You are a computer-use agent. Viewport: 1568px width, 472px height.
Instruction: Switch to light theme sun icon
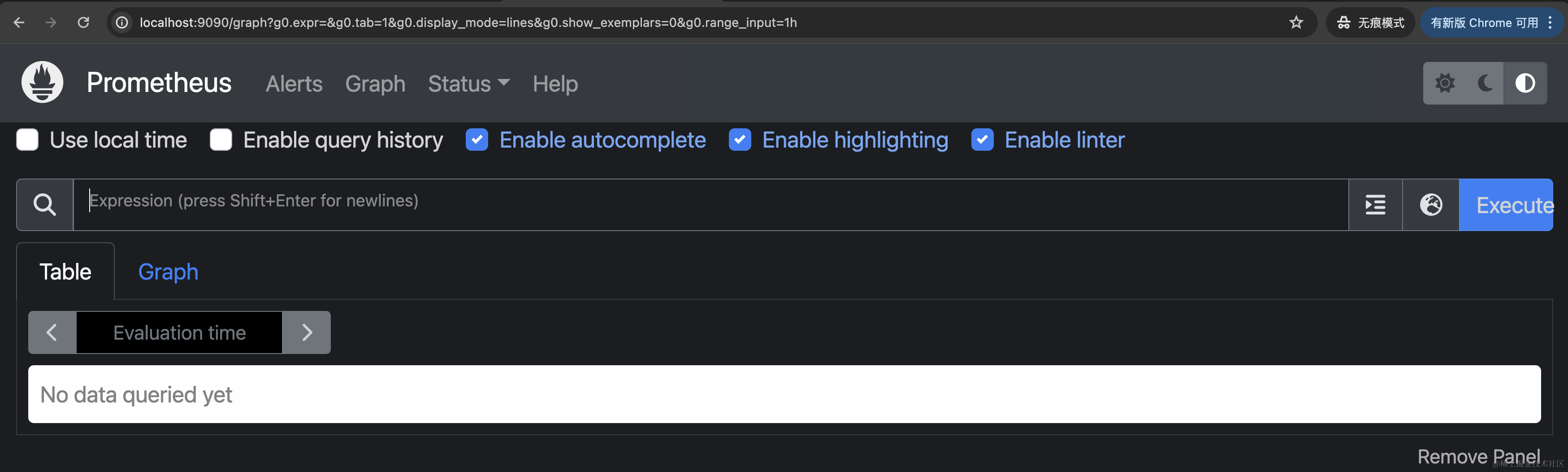pos(1444,83)
